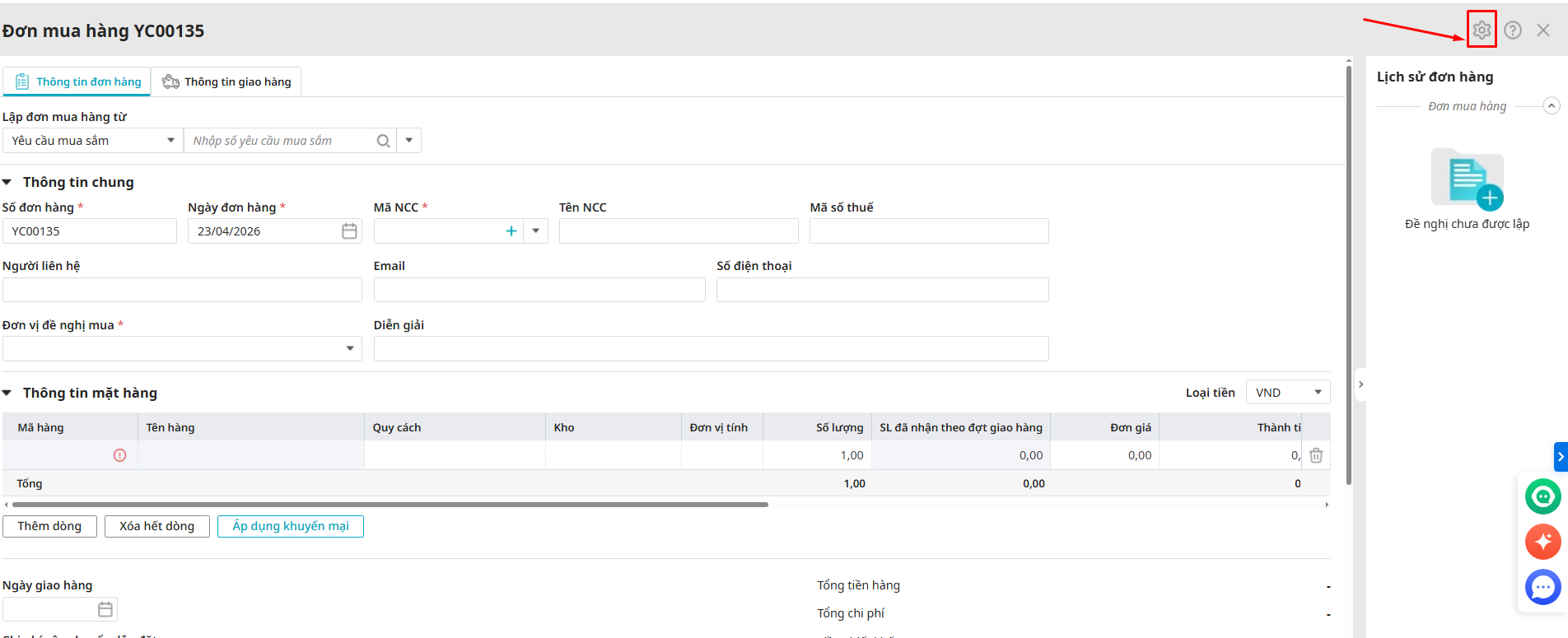The height and width of the screenshot is (638, 1568).
Task: Click the help question mark icon
Action: [1513, 30]
